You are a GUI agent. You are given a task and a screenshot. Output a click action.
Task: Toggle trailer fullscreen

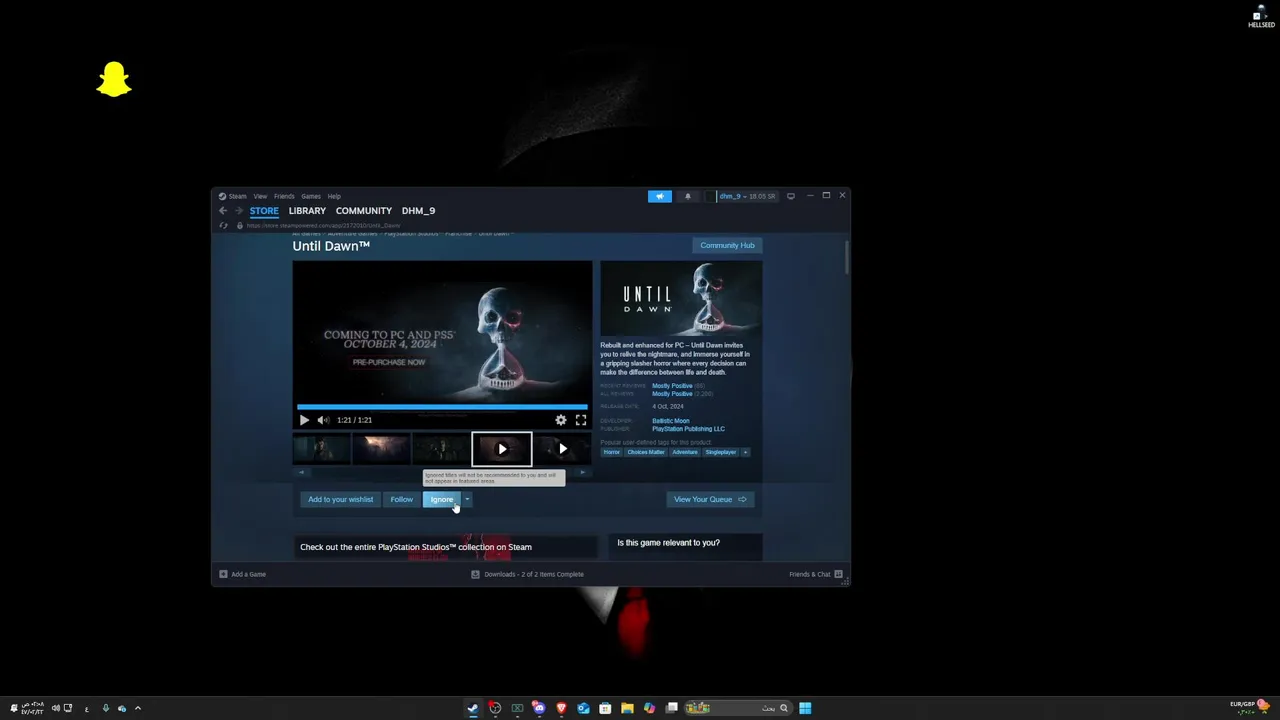click(581, 420)
